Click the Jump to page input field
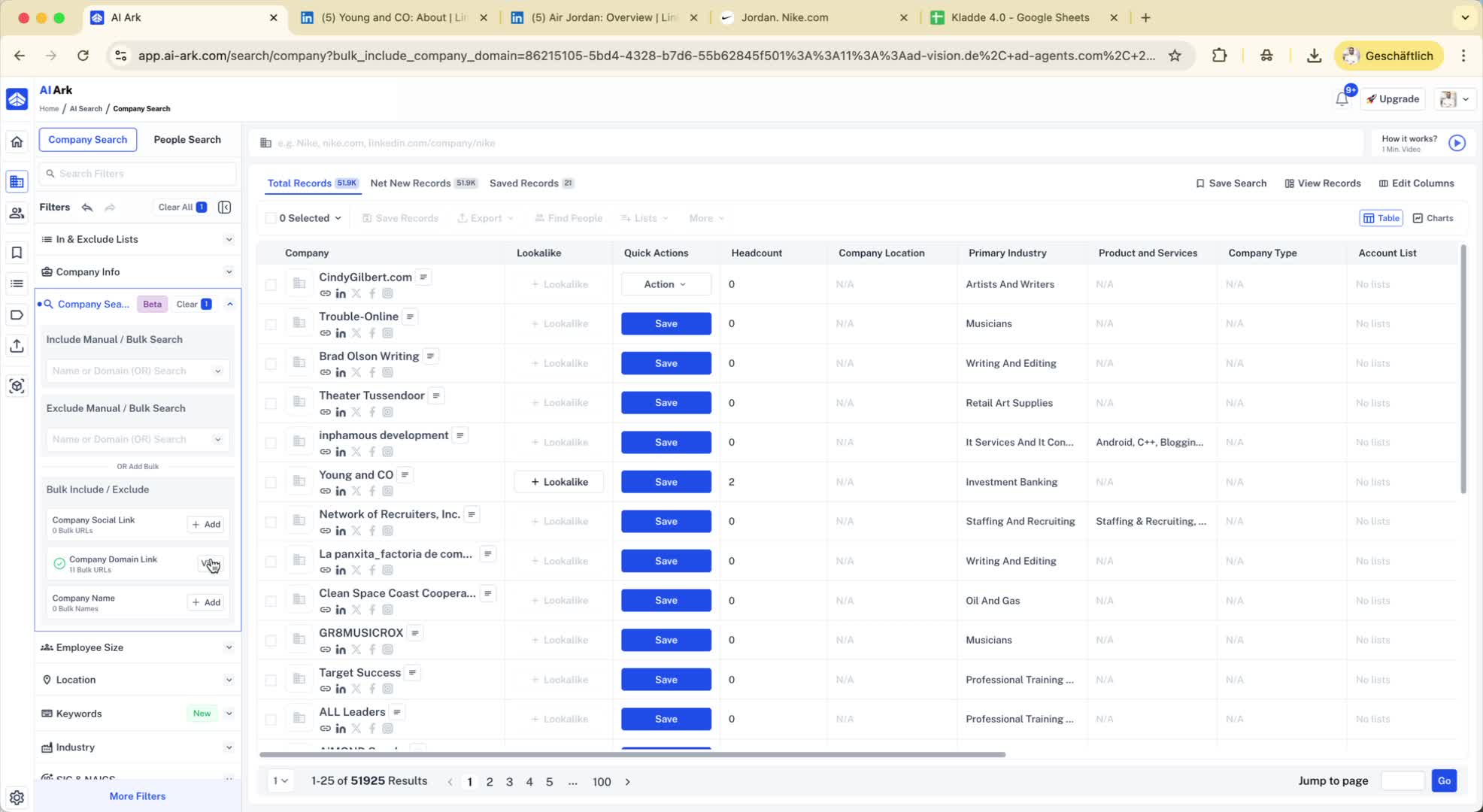The width and height of the screenshot is (1483, 812). pos(1402,781)
